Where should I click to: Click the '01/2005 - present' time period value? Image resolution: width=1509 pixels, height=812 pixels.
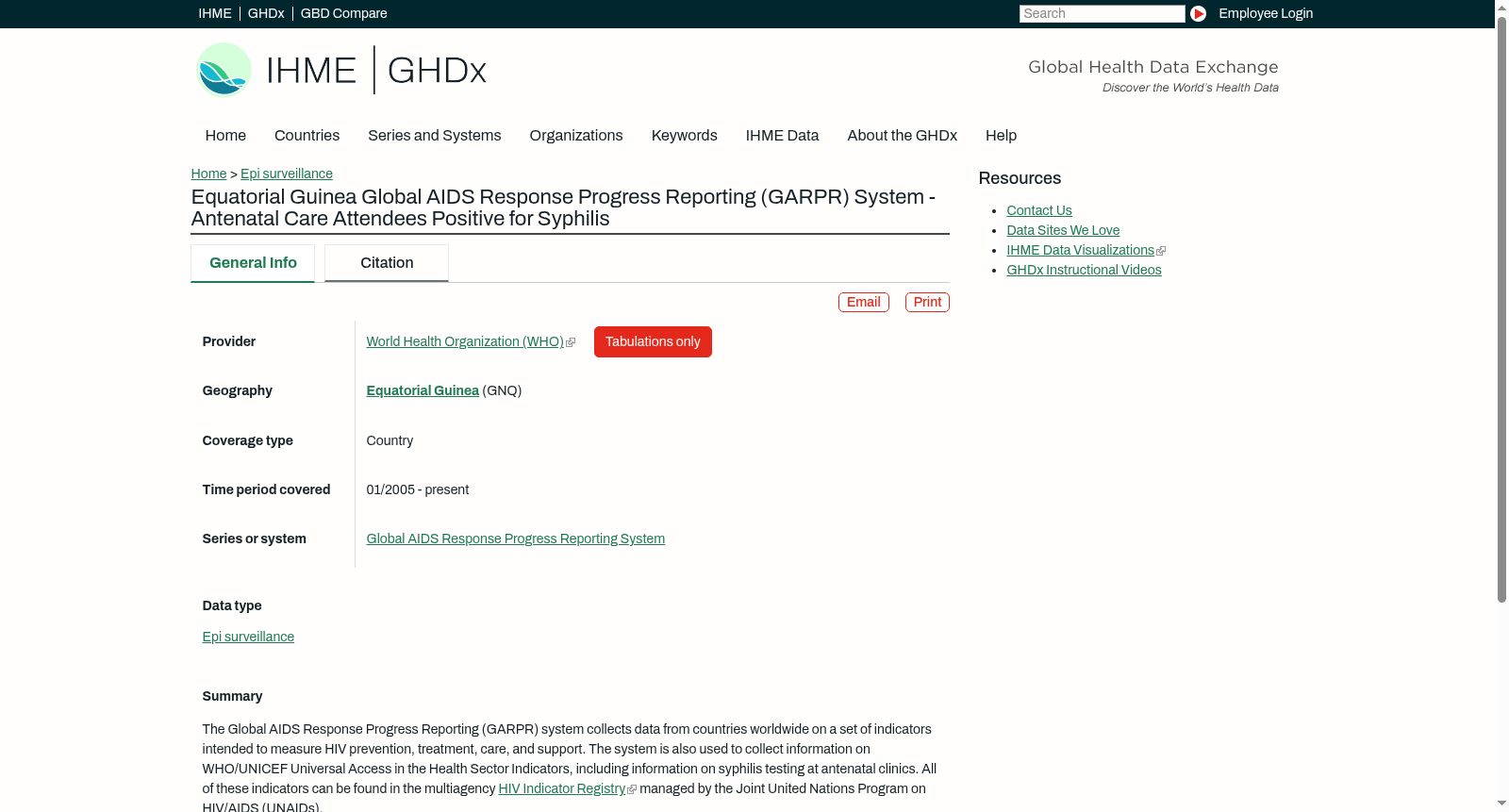tap(417, 489)
